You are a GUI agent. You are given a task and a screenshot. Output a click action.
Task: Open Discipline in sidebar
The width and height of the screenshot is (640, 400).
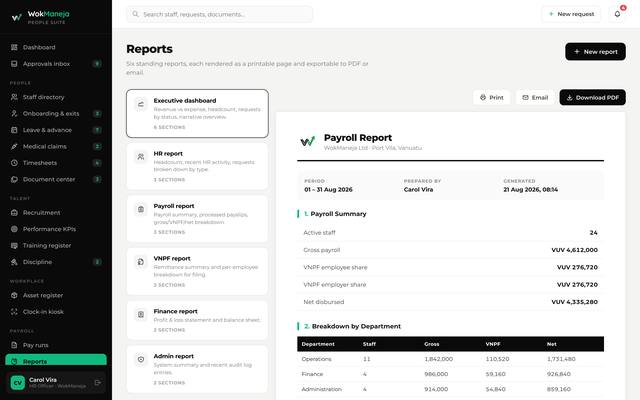point(56,262)
